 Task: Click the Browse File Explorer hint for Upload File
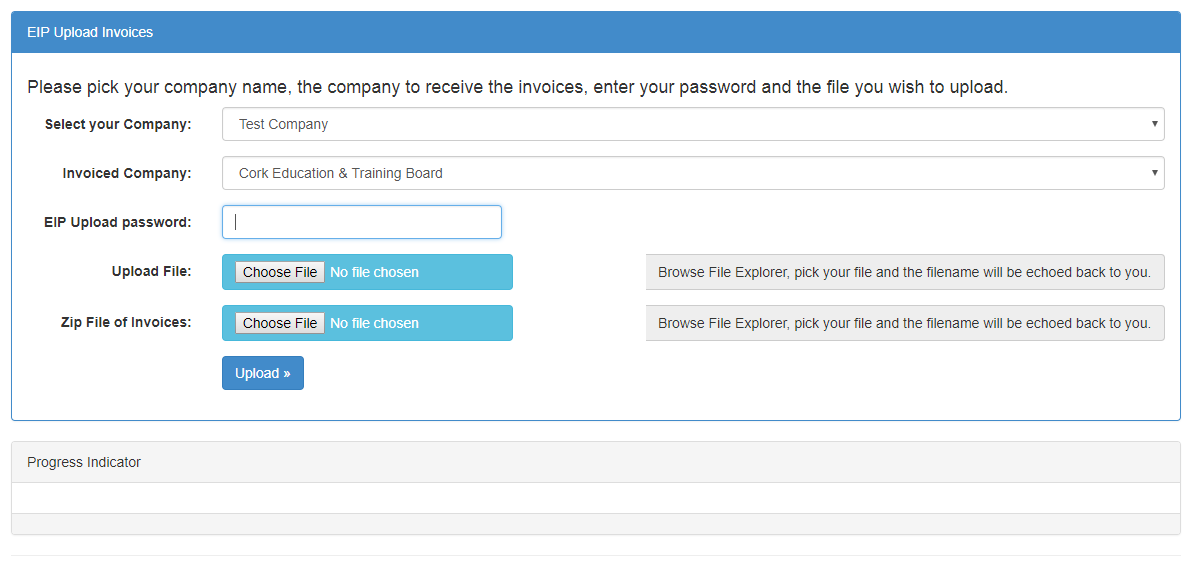point(905,273)
